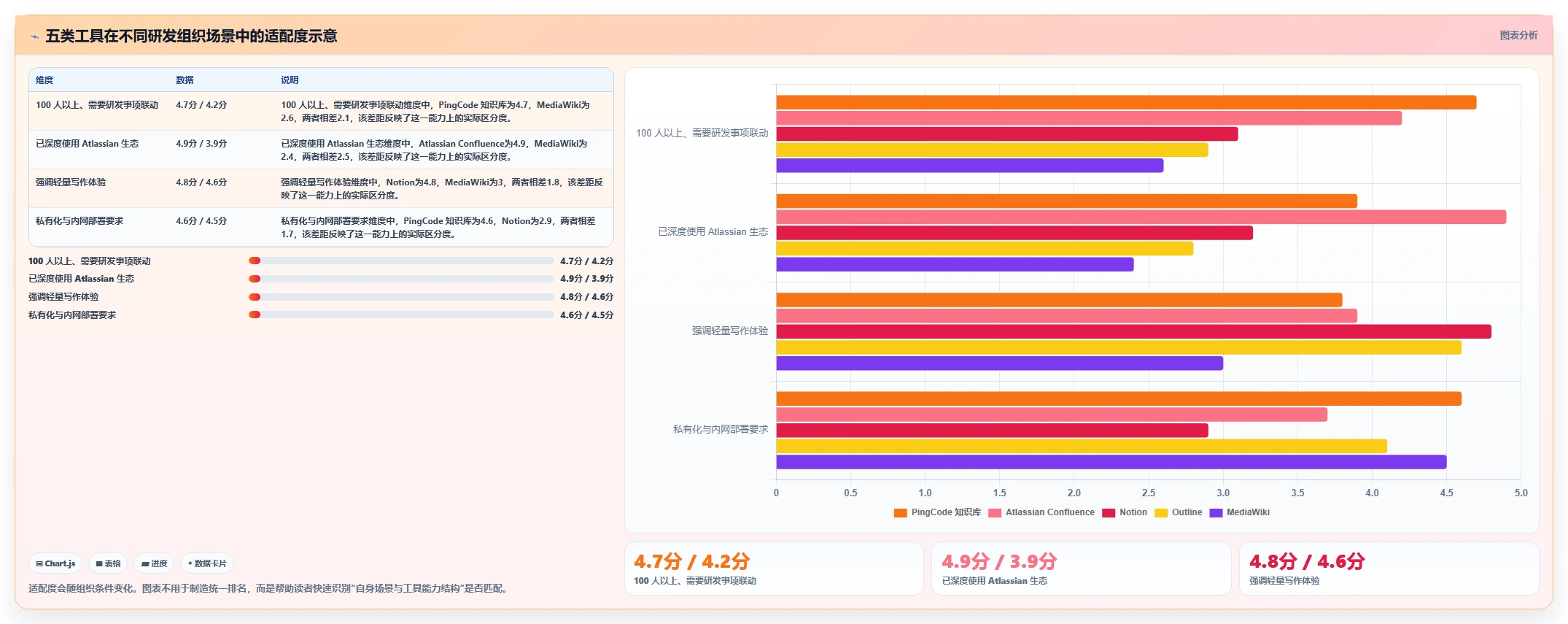
Task: Click the orange PingCode bar in the 私有化与内网部署要求 group
Action: [x=1119, y=398]
